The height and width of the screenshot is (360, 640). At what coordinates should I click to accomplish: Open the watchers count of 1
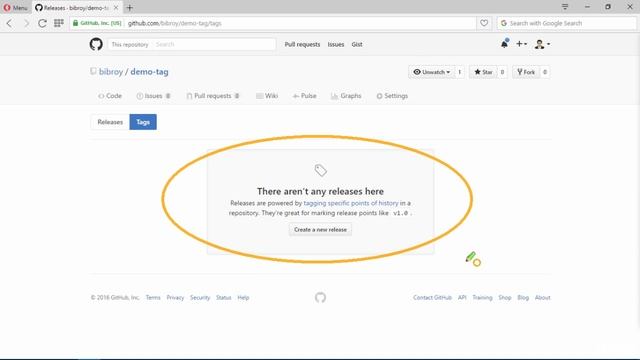click(460, 72)
